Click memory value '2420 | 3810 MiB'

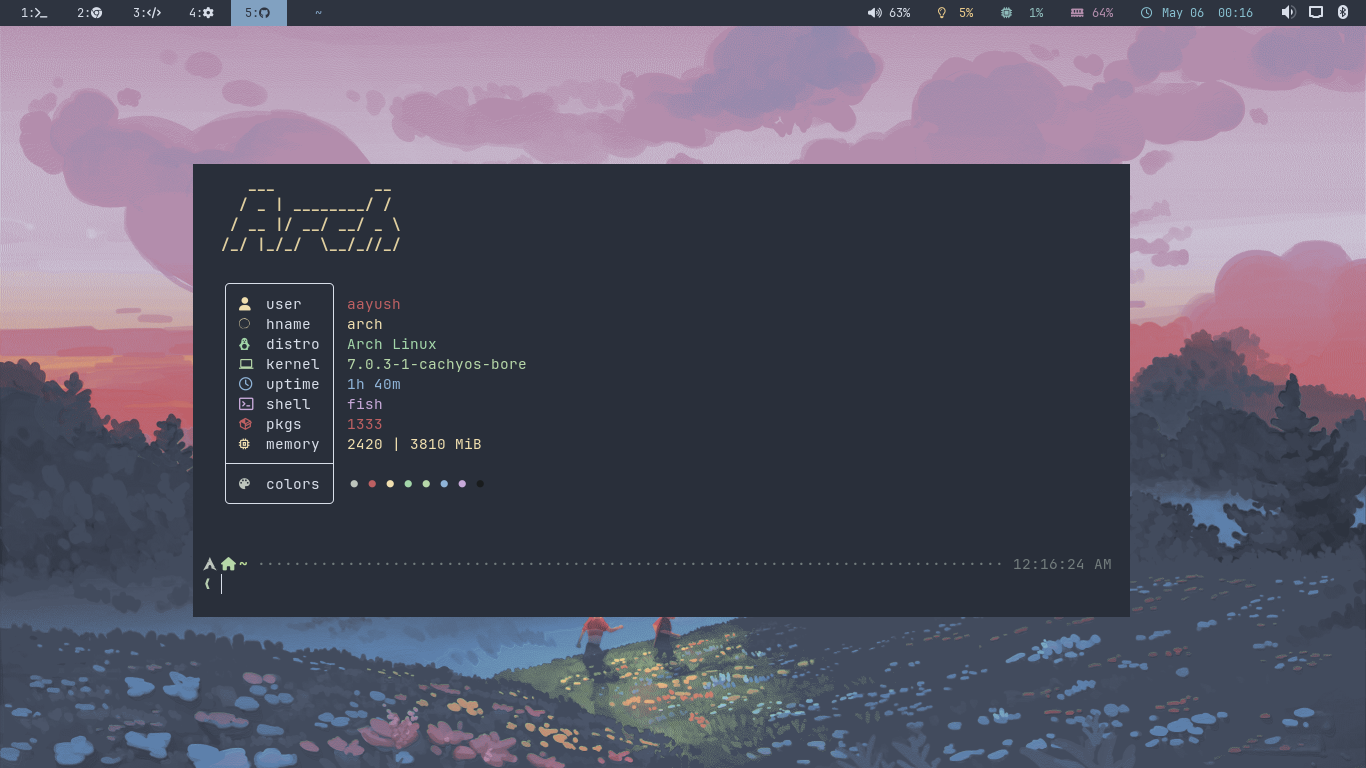point(414,444)
